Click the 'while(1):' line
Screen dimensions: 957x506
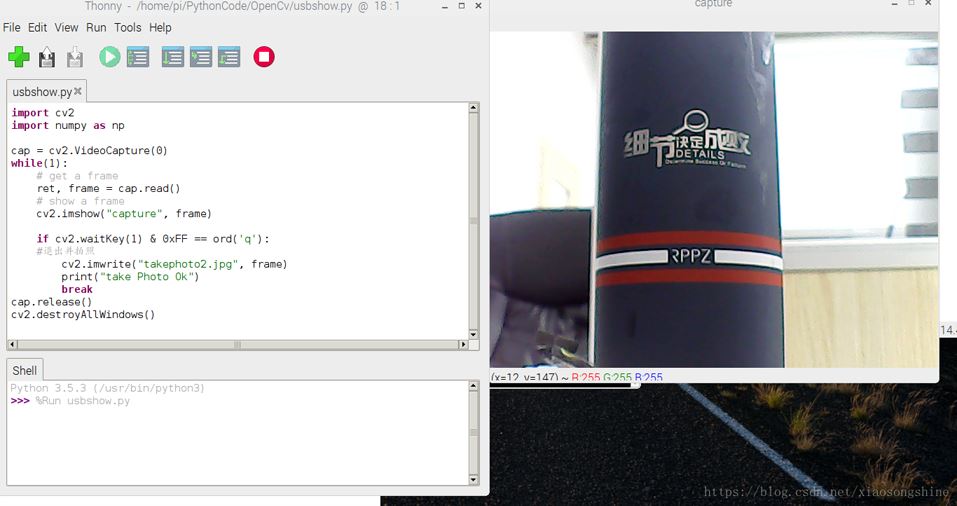tap(40, 163)
